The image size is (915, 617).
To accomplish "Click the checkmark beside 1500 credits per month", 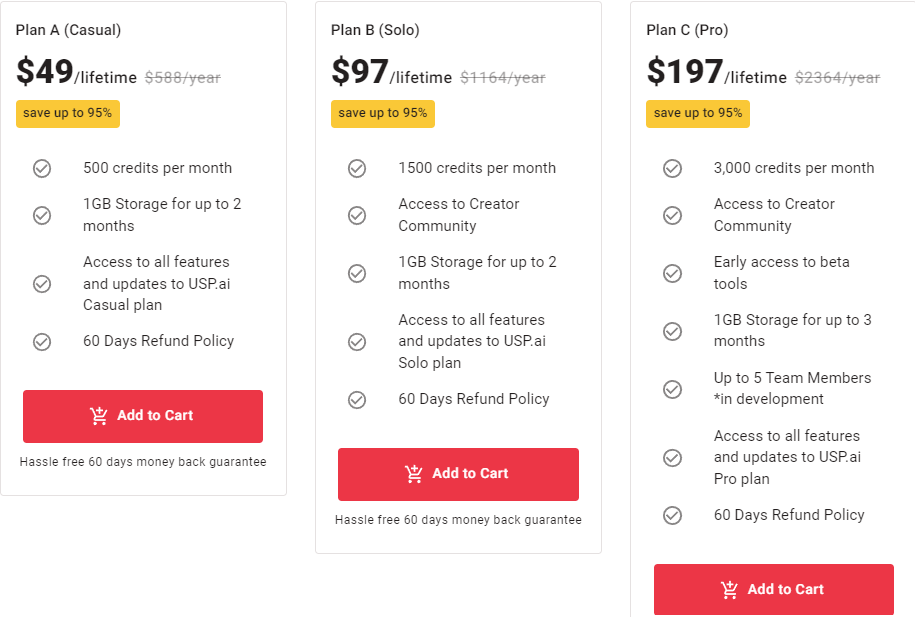I will coord(357,168).
